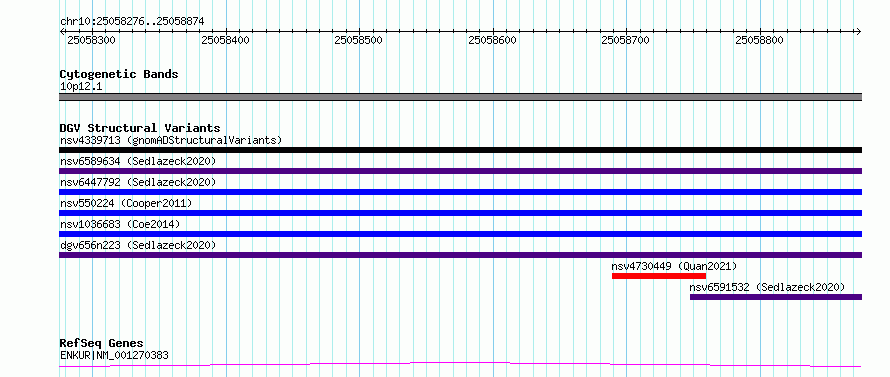Click the 25058800 ruler position label
The image size is (890, 377).
759,40
